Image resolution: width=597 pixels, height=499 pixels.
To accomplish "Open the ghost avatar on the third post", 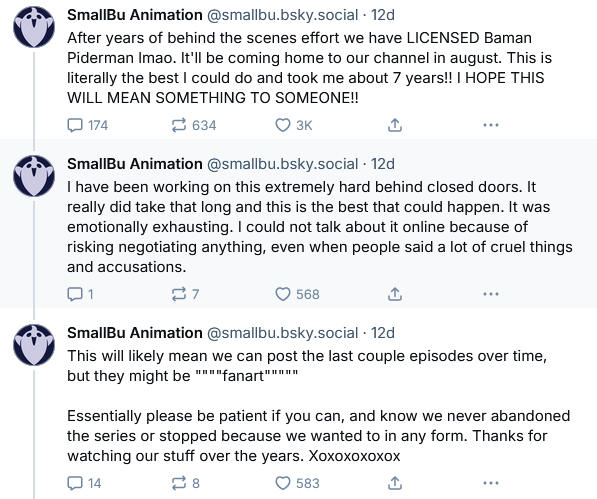I will pos(34,345).
